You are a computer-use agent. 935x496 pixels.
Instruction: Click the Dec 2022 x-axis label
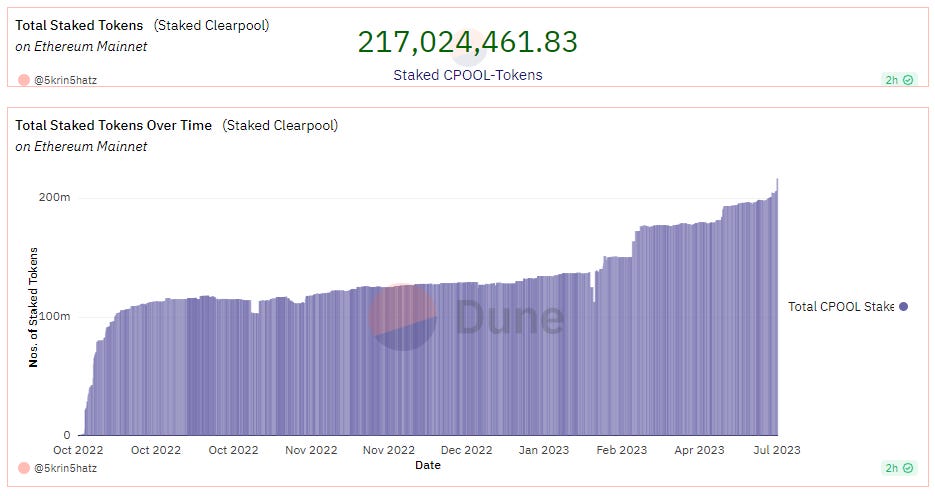tap(466, 450)
